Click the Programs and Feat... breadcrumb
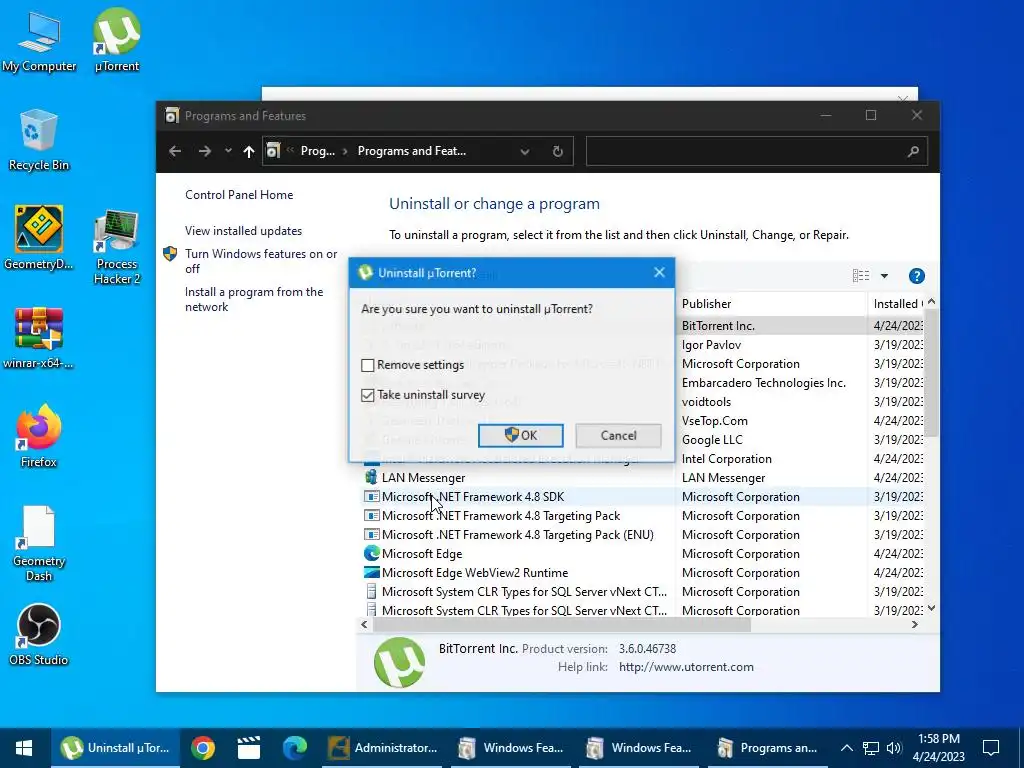Viewport: 1024px width, 768px height. point(412,151)
